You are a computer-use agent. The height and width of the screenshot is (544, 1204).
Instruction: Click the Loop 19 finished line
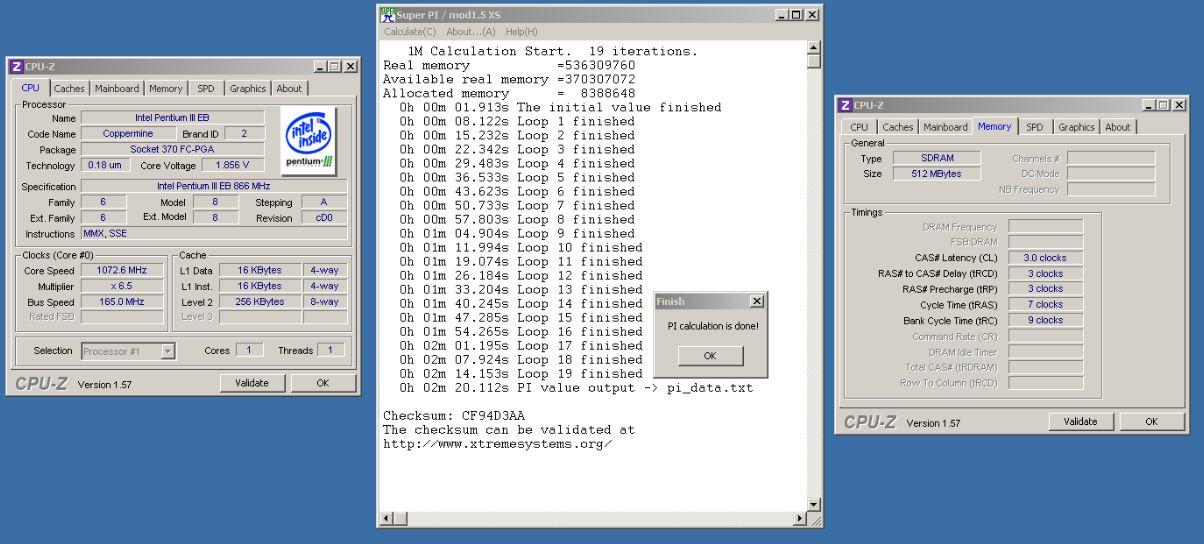point(520,373)
